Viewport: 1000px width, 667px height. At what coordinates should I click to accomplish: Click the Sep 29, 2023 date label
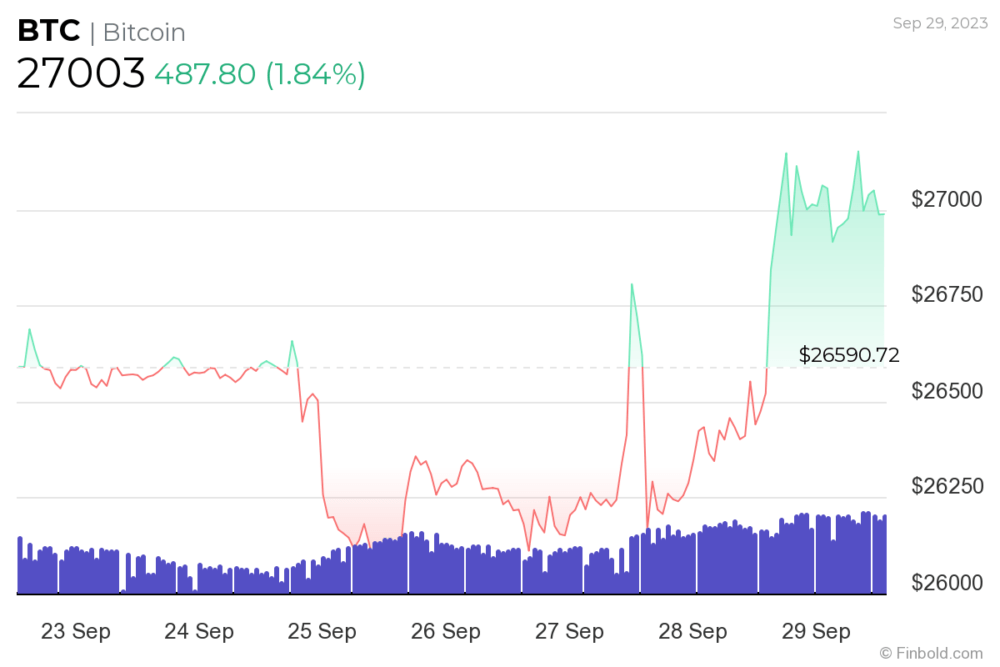point(940,24)
